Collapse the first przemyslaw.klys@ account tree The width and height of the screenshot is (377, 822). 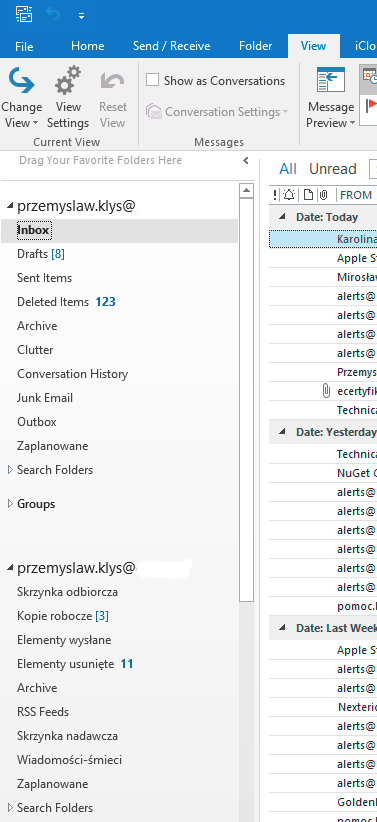pos(10,207)
